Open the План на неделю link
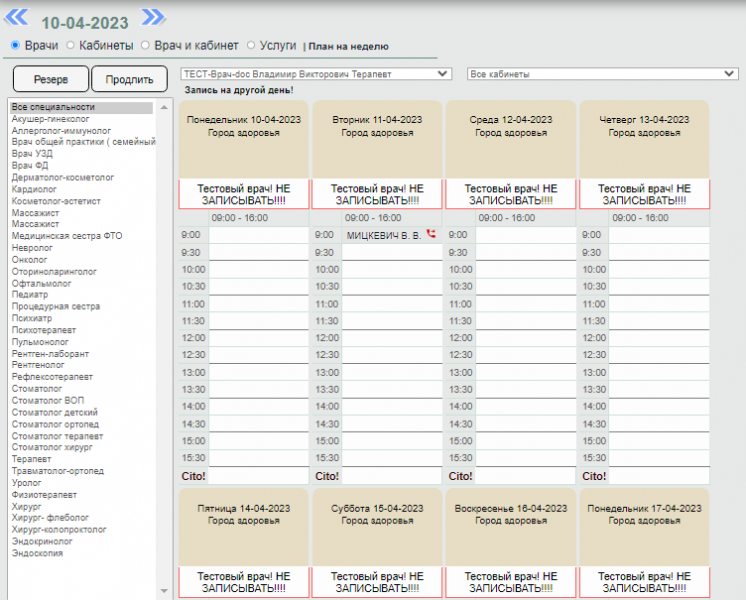 (x=349, y=46)
